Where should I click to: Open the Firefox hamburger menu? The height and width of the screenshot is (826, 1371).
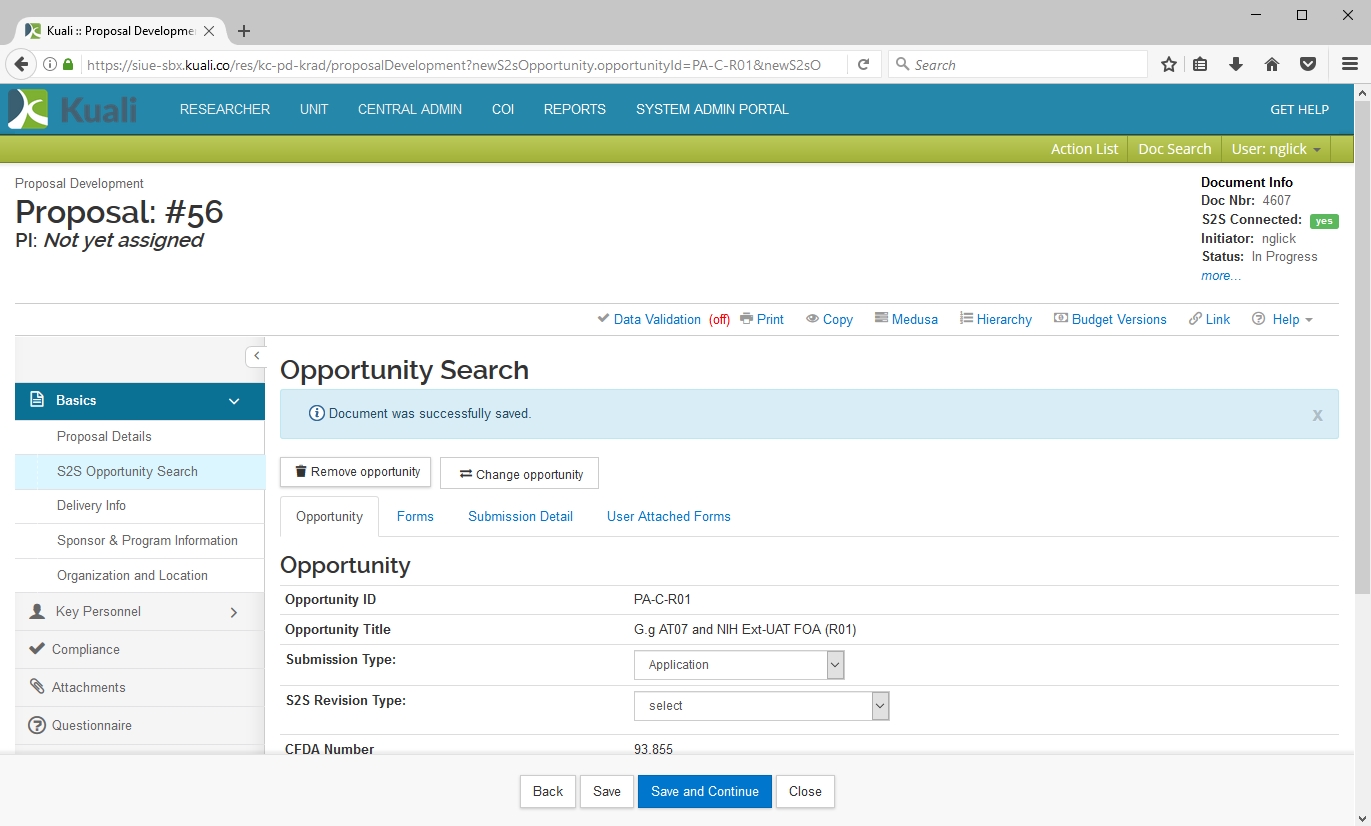(1349, 64)
